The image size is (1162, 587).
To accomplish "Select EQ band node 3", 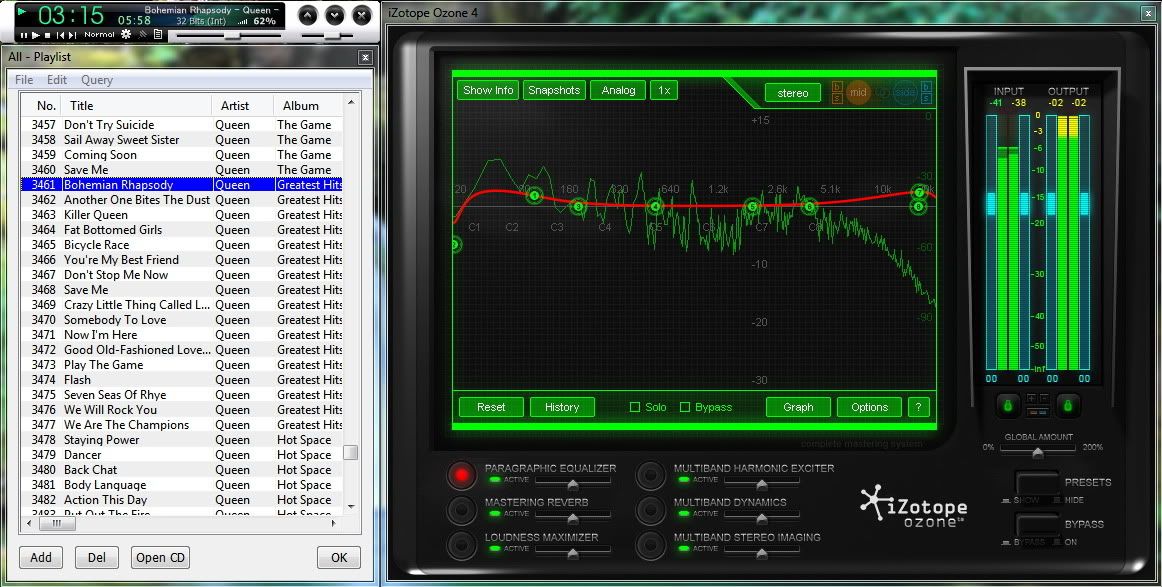I will click(x=580, y=207).
